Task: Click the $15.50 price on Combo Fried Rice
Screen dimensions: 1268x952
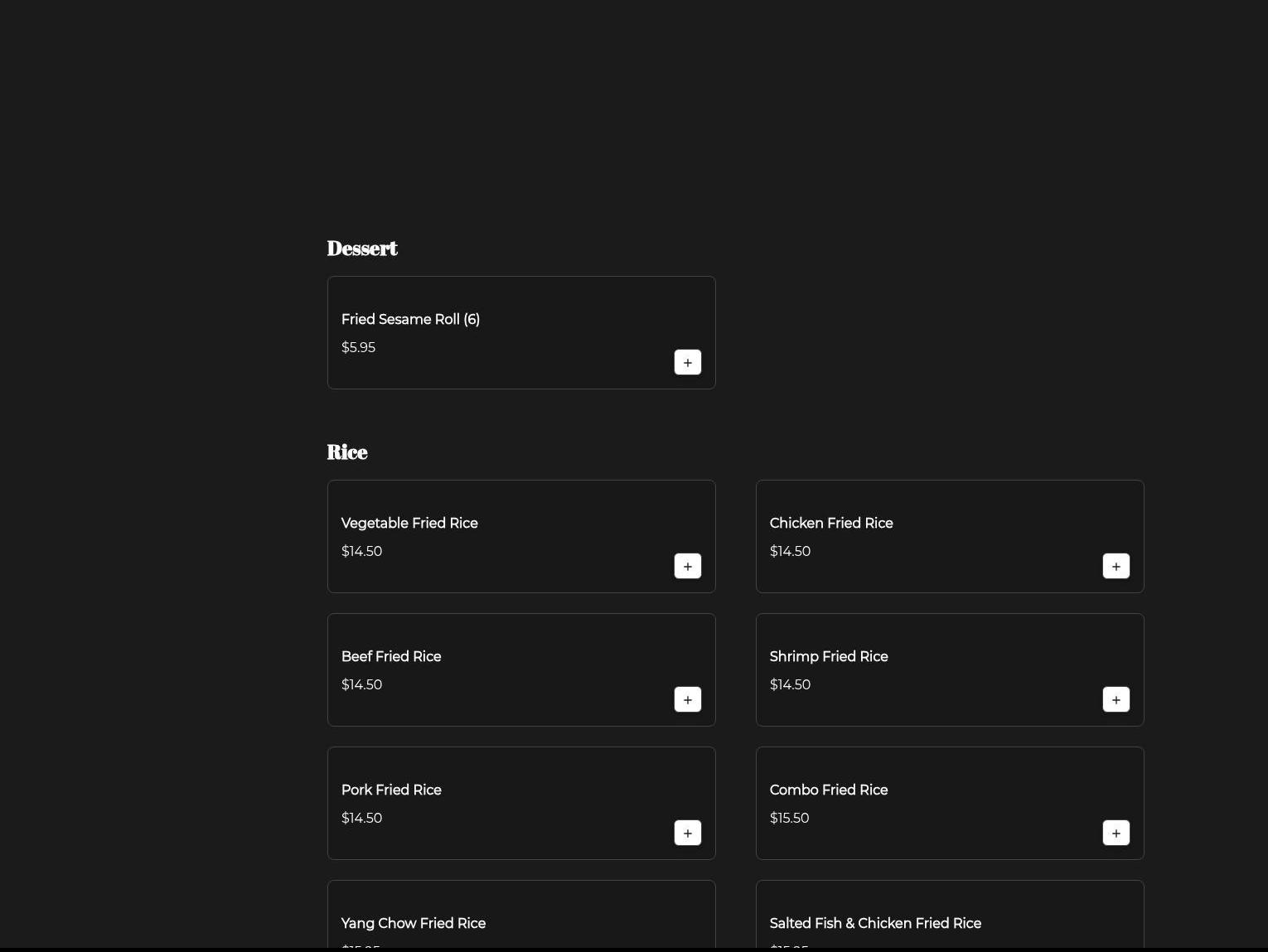Action: [x=789, y=818]
